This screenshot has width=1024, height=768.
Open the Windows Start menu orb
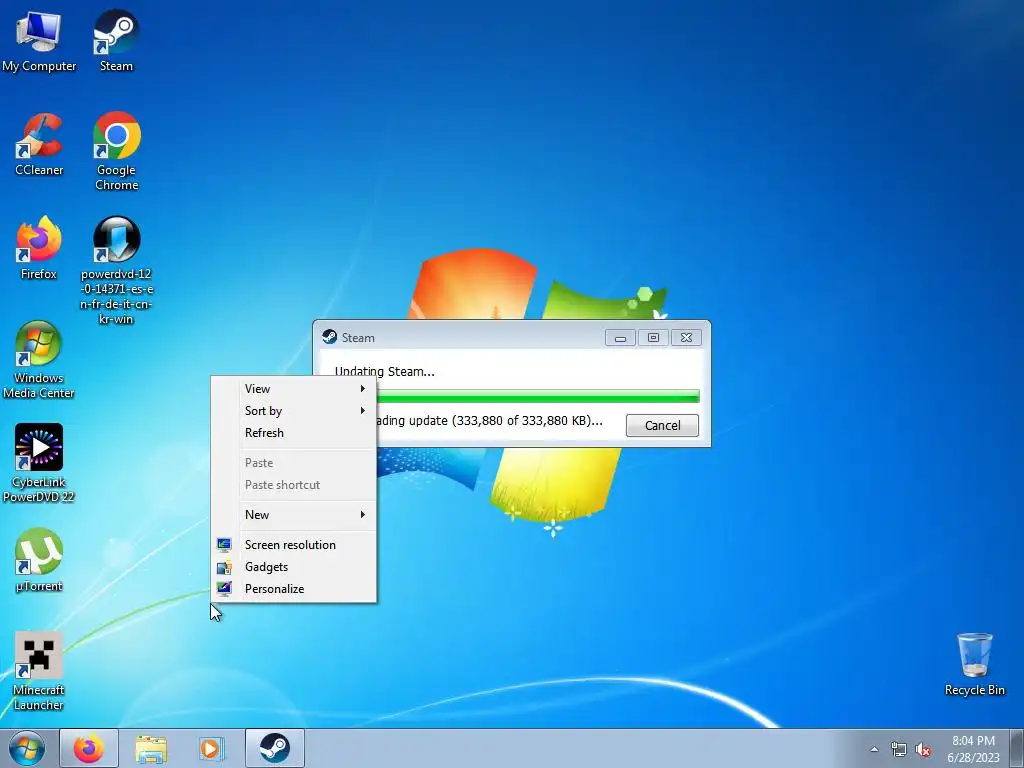point(27,748)
